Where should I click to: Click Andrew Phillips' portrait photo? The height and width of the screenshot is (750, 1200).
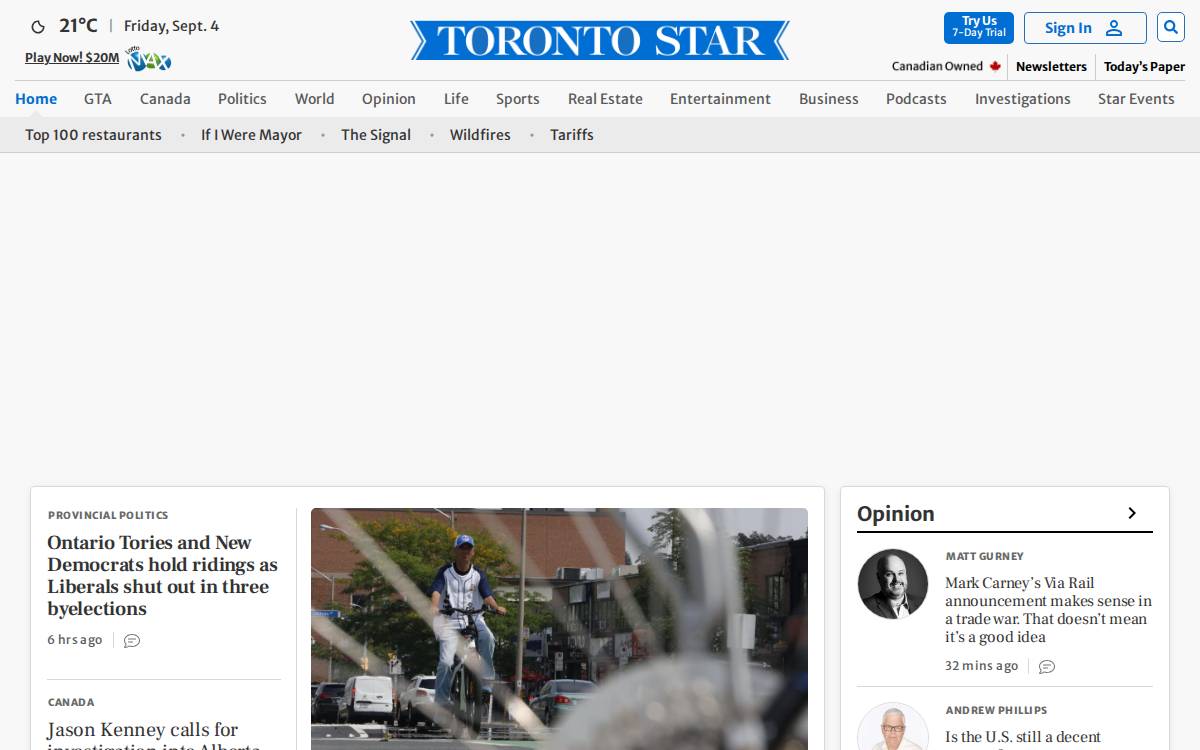(893, 726)
